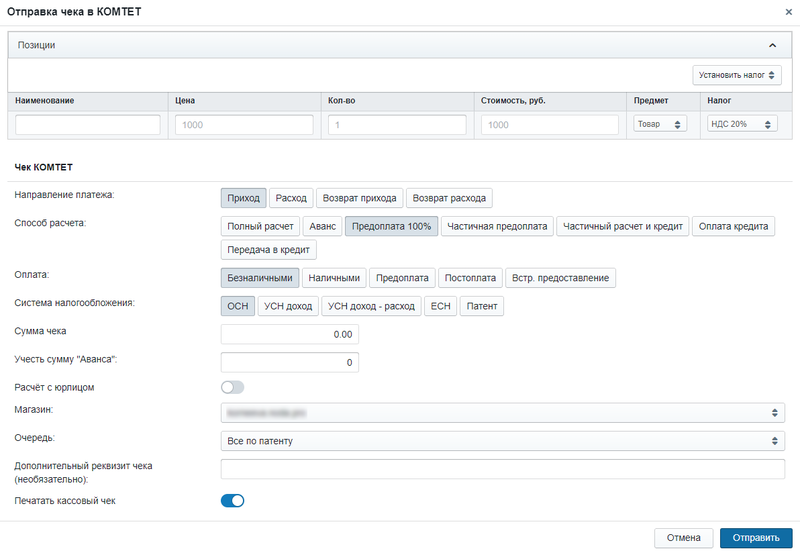The image size is (800, 553).
Task: Choose Аванс payment method
Action: click(x=322, y=226)
